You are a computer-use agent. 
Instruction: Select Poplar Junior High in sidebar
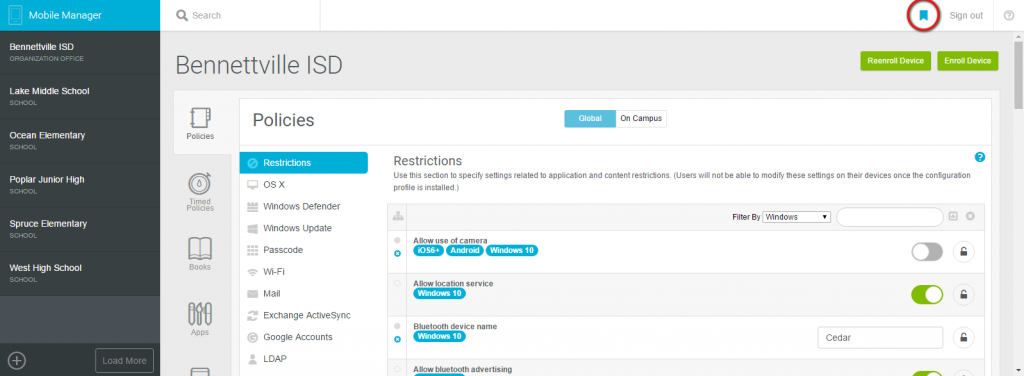point(80,185)
